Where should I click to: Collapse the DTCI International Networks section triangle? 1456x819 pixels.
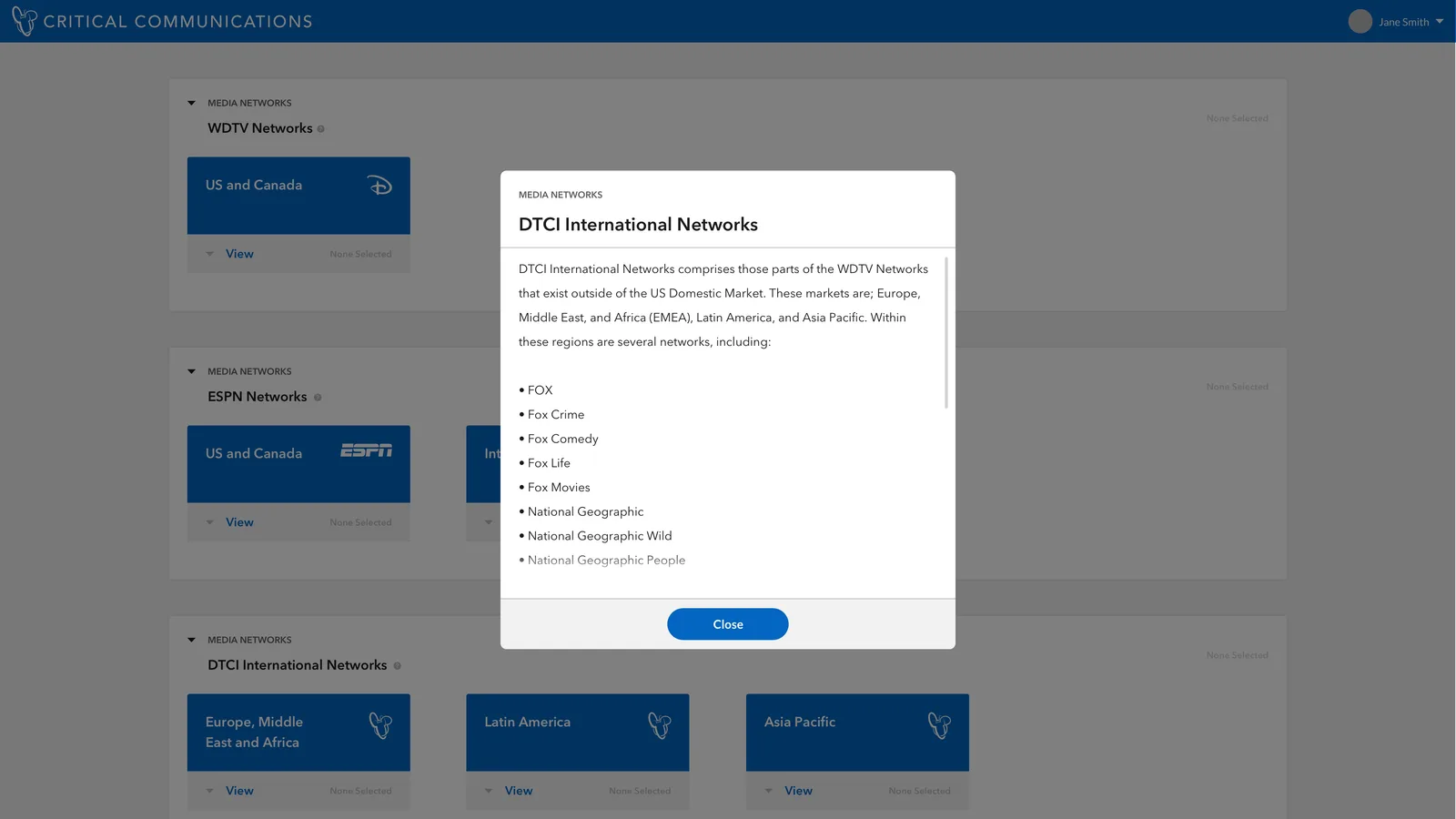pyautogui.click(x=191, y=640)
